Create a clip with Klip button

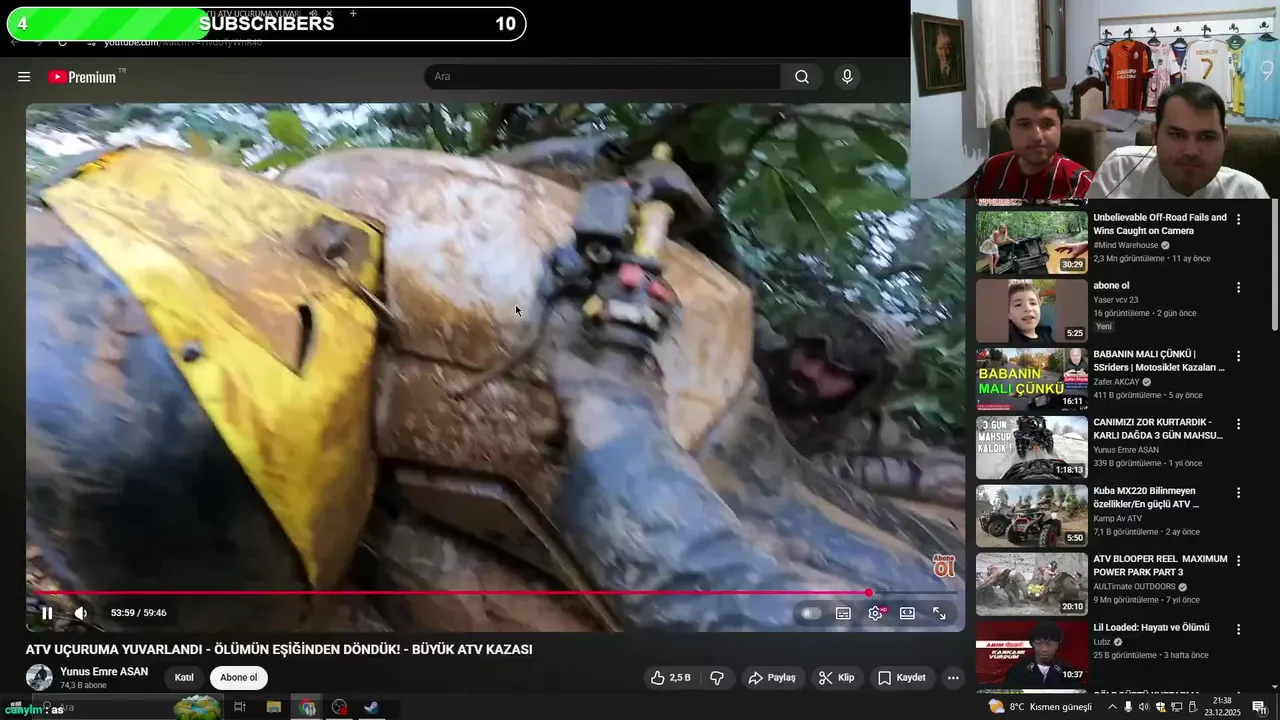[x=836, y=678]
